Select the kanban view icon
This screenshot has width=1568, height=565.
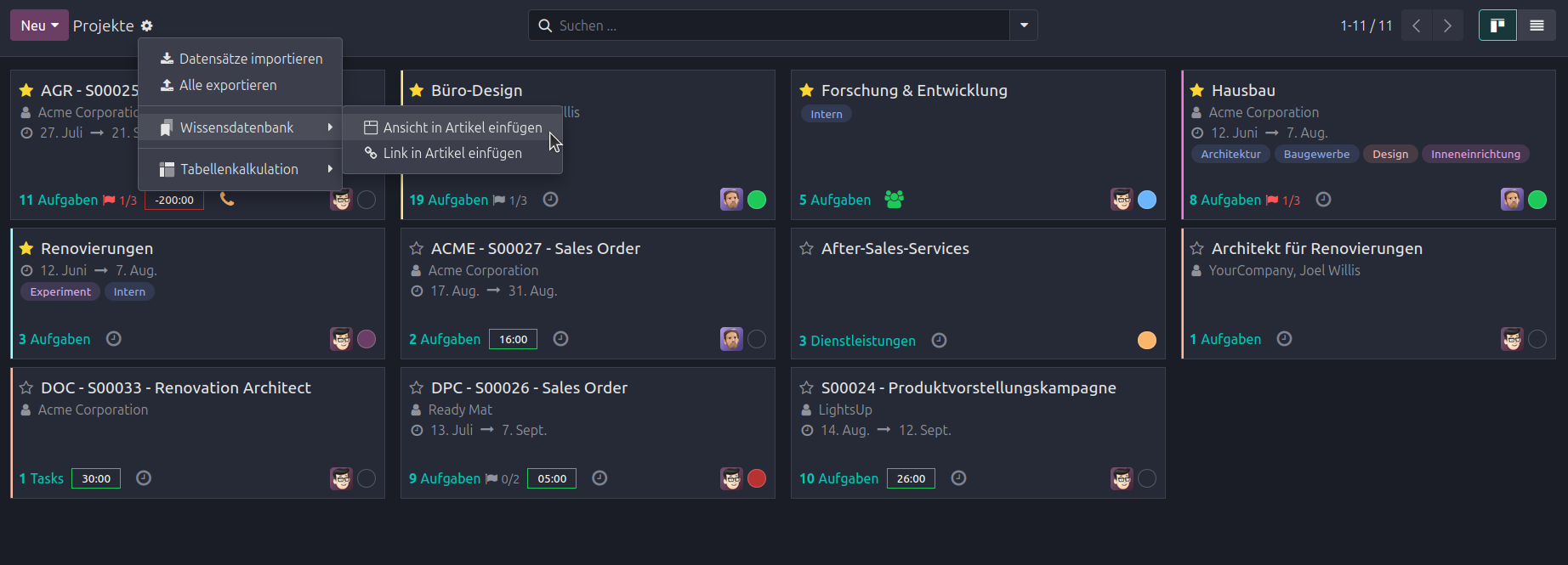pyautogui.click(x=1497, y=25)
